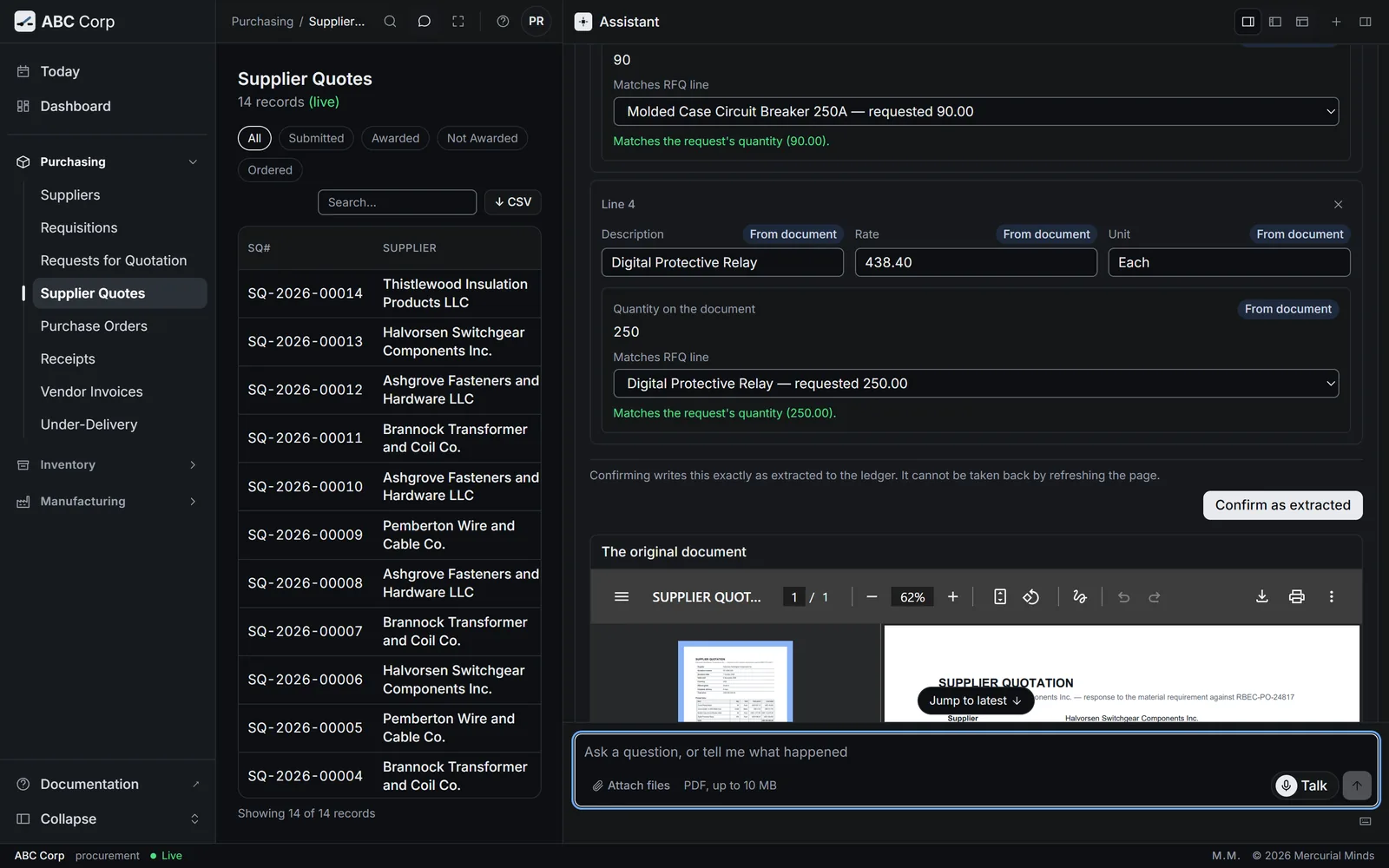
Task: Download the PDF from viewer toolbar
Action: click(1262, 596)
